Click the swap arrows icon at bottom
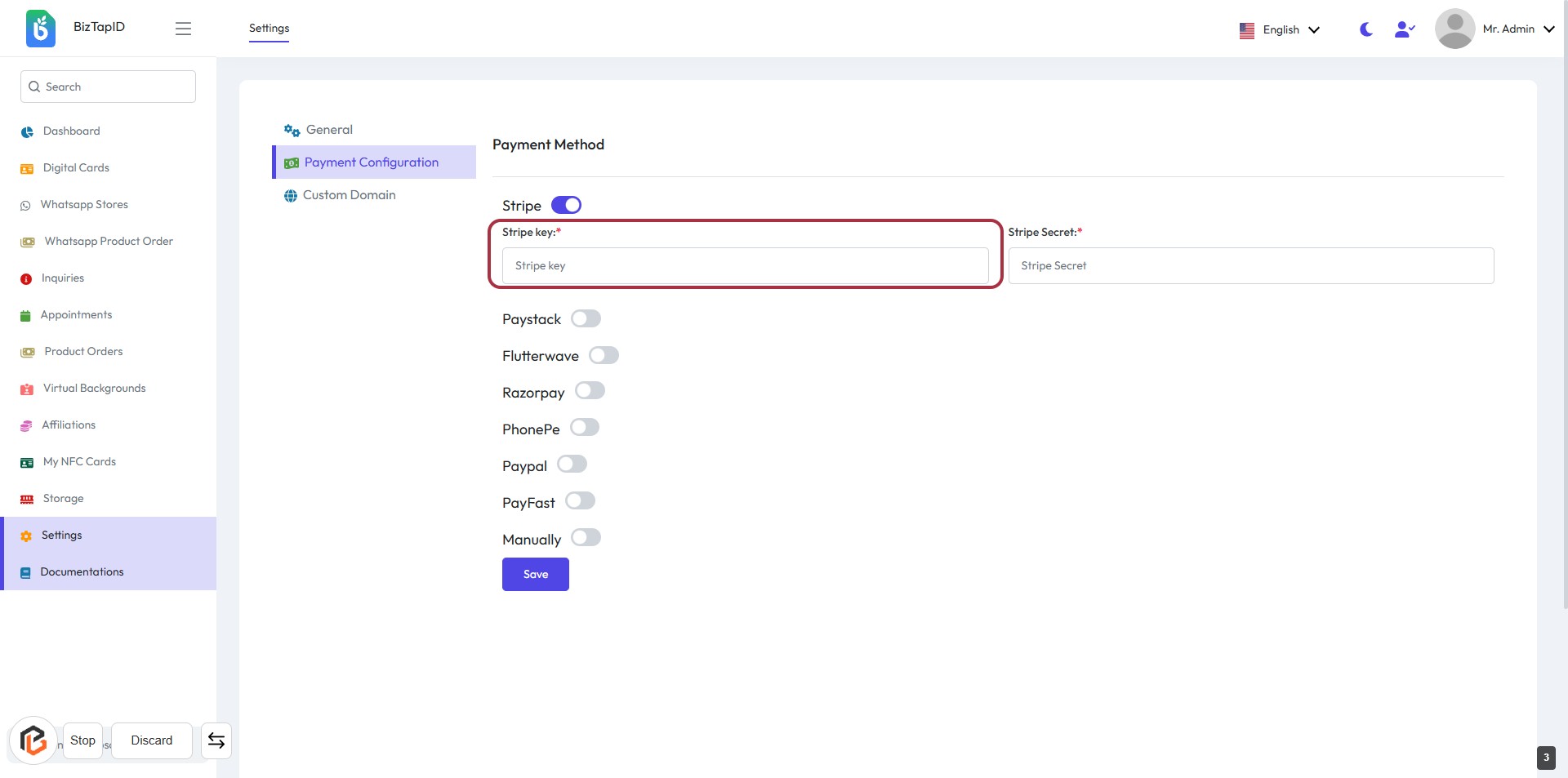 tap(216, 740)
